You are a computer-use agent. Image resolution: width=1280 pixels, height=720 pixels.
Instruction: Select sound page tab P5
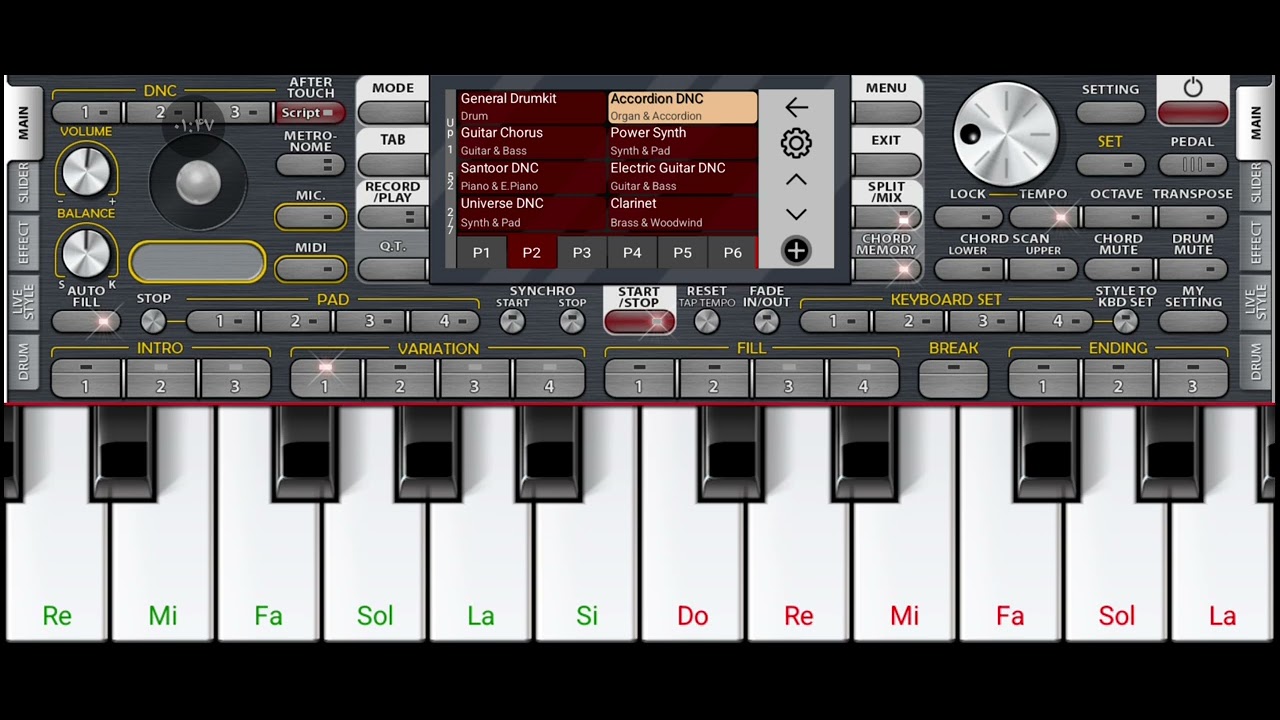682,253
